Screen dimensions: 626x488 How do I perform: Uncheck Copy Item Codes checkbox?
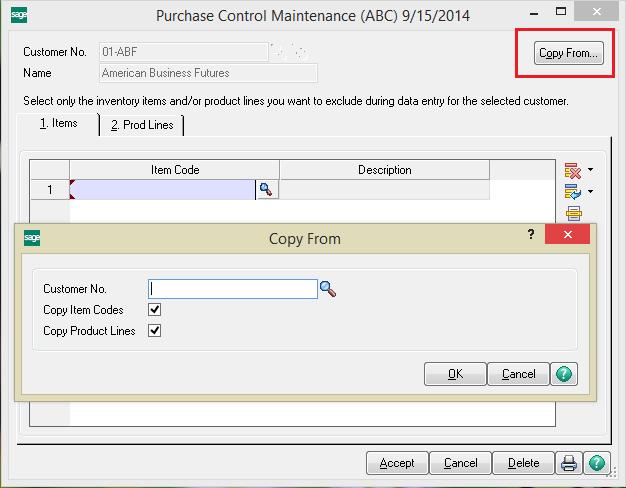coord(154,310)
